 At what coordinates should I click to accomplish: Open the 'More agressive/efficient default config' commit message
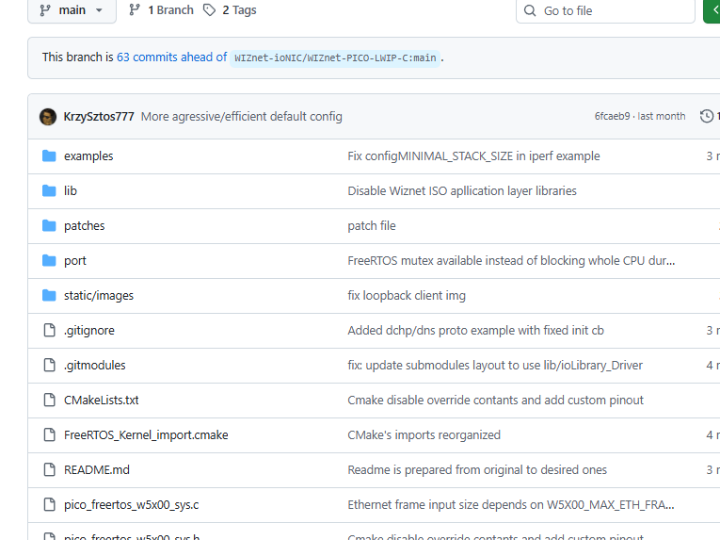coord(241,117)
